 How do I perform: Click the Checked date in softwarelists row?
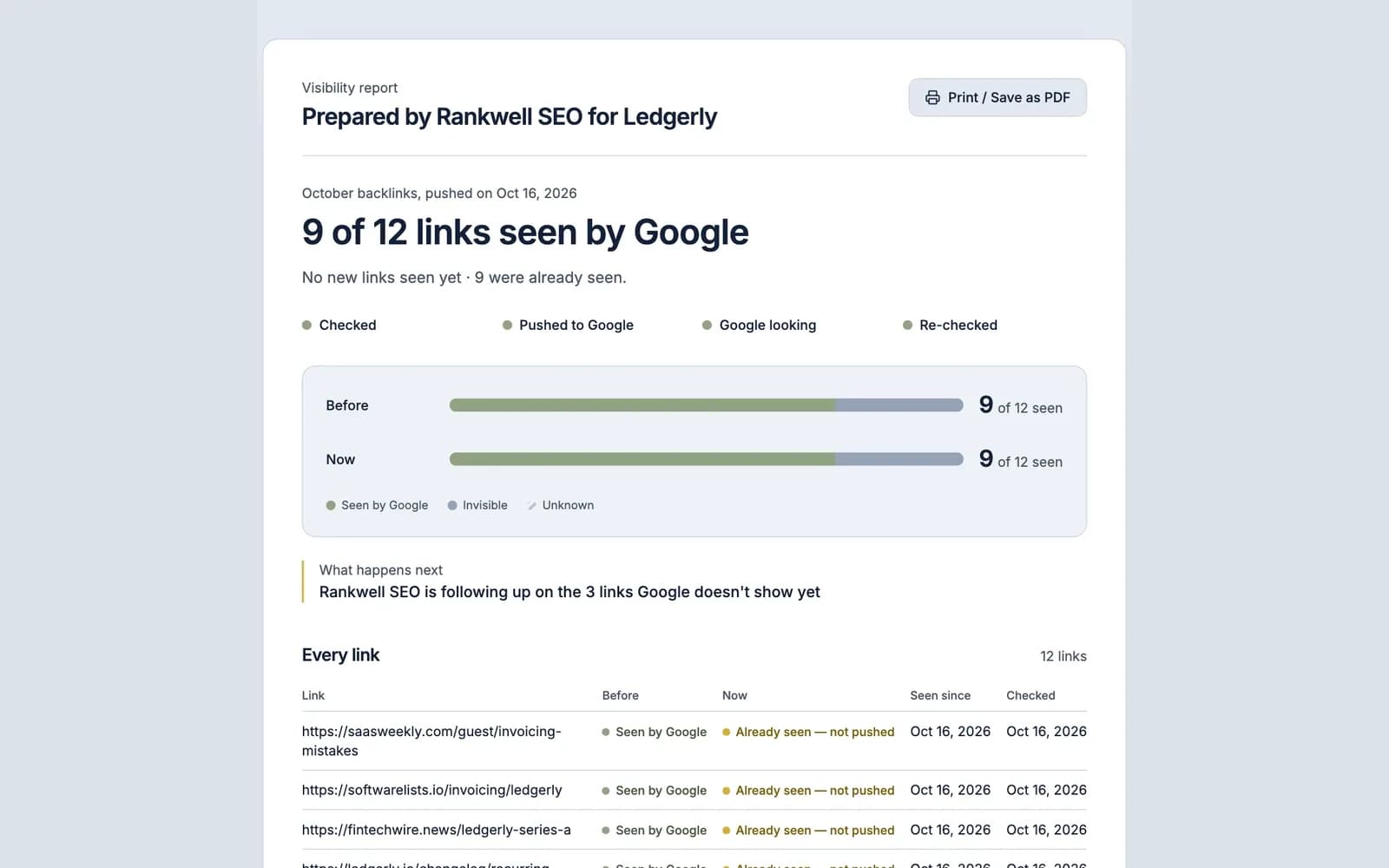(1046, 790)
